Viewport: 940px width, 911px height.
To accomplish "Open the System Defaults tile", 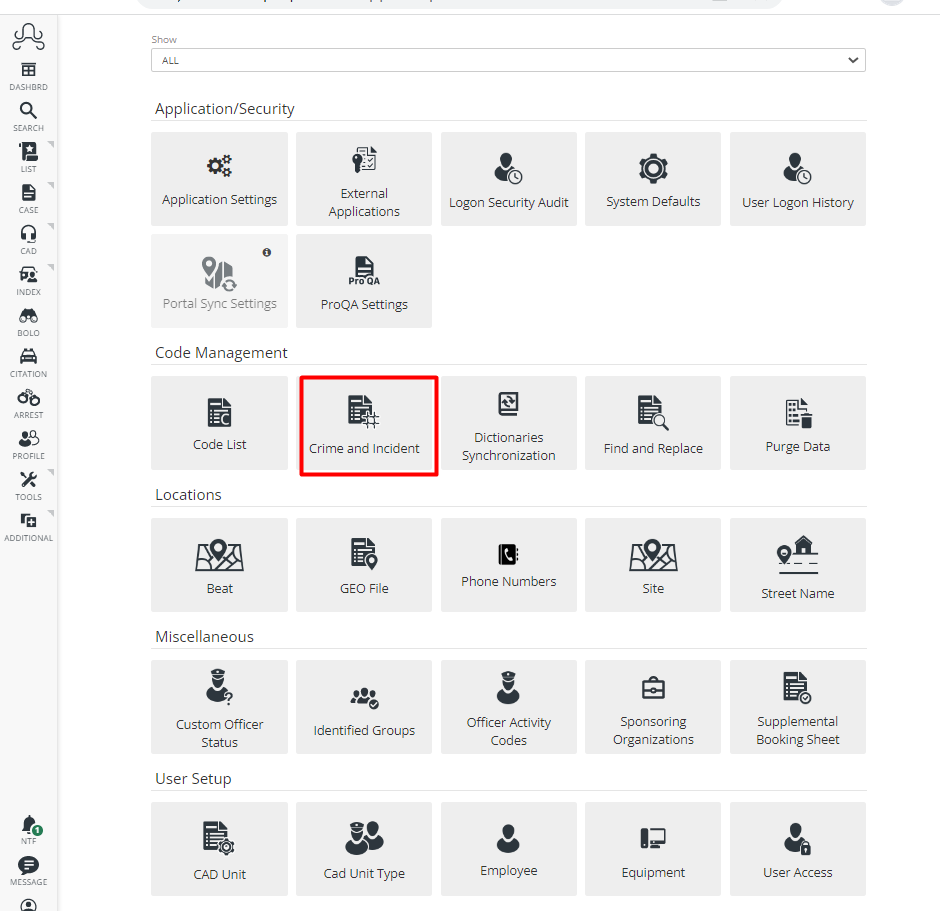I will 652,178.
